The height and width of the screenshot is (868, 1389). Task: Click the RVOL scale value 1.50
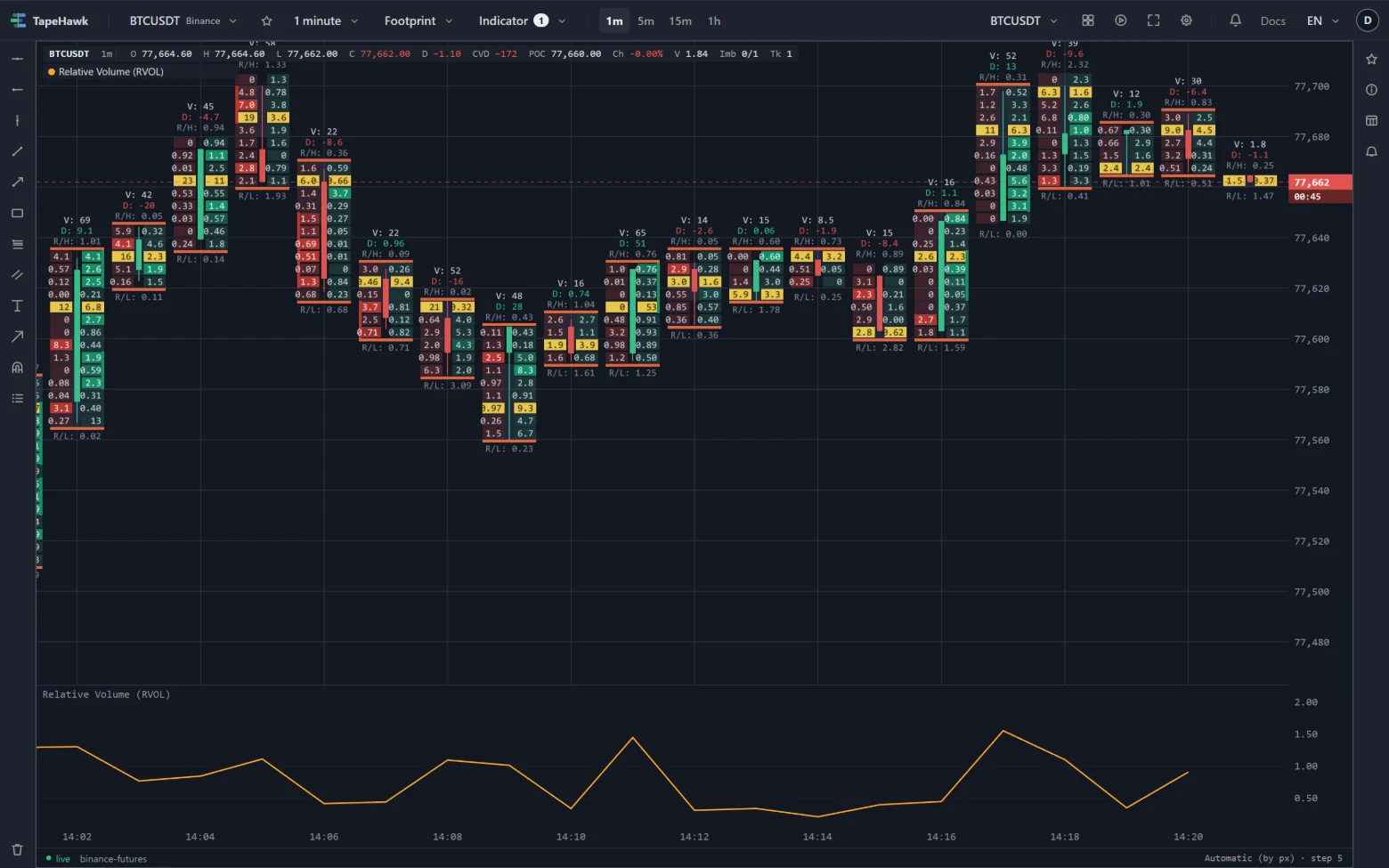(x=1306, y=734)
